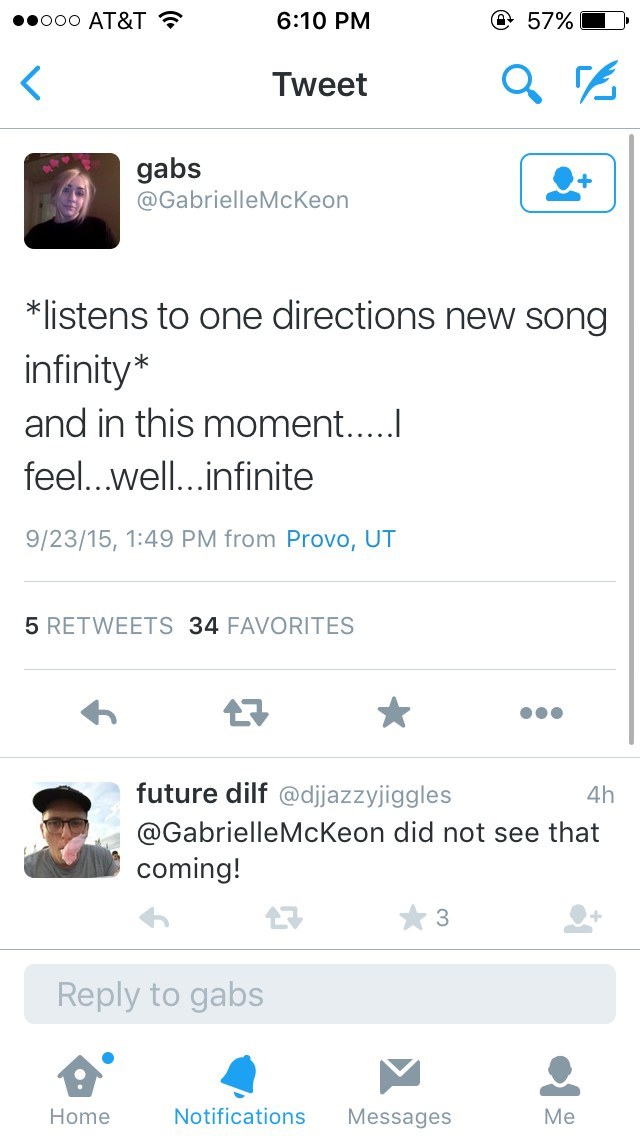Screen dimensions: 640x1136
Task: Reply to future dilf's comment
Action: [154, 919]
